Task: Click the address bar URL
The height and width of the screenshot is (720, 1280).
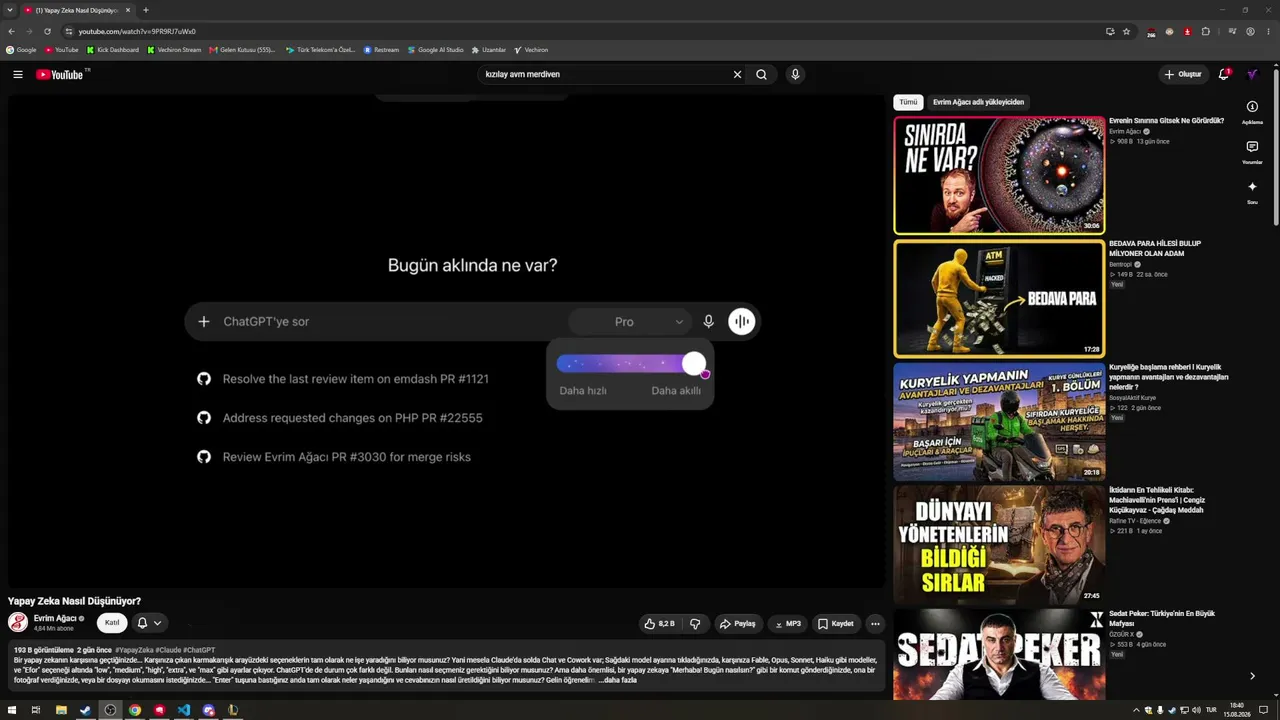Action: pyautogui.click(x=137, y=31)
